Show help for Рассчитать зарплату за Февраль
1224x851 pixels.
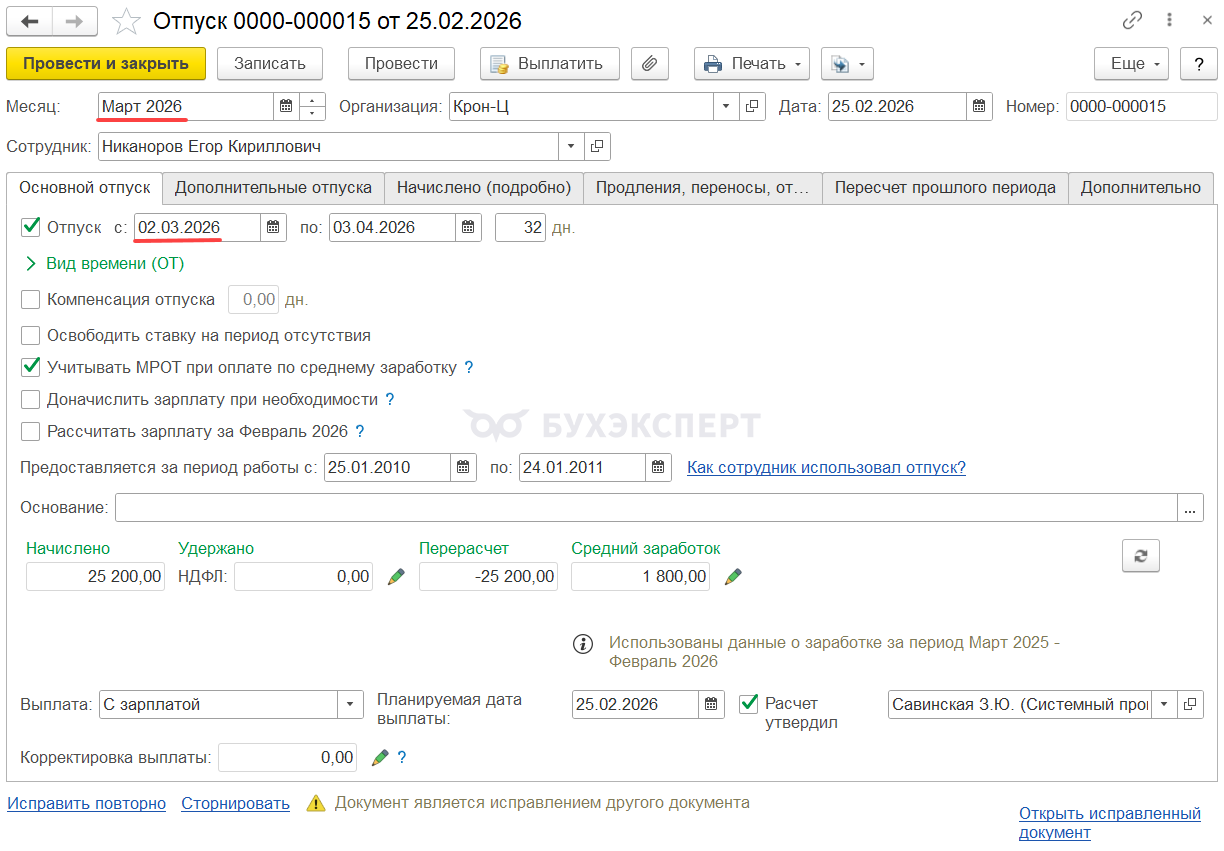tap(360, 432)
